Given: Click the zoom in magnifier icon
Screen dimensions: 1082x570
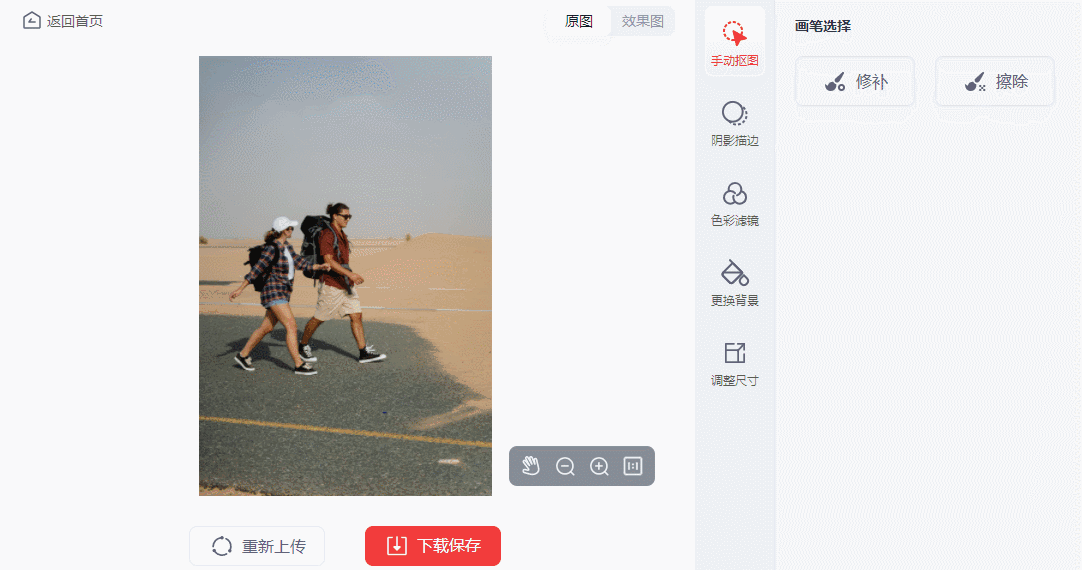Looking at the screenshot, I should tap(599, 466).
